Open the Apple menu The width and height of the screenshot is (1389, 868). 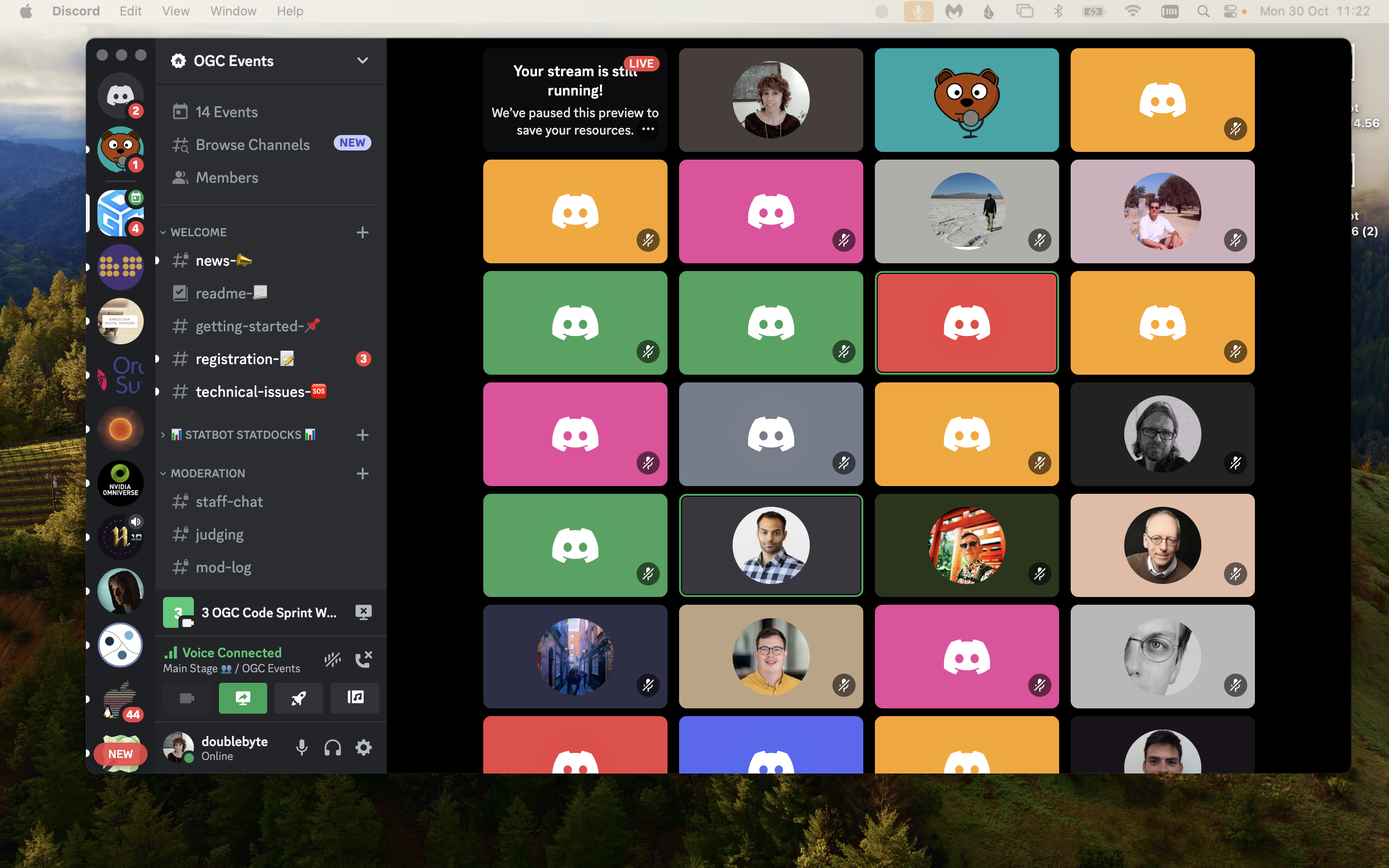point(26,12)
